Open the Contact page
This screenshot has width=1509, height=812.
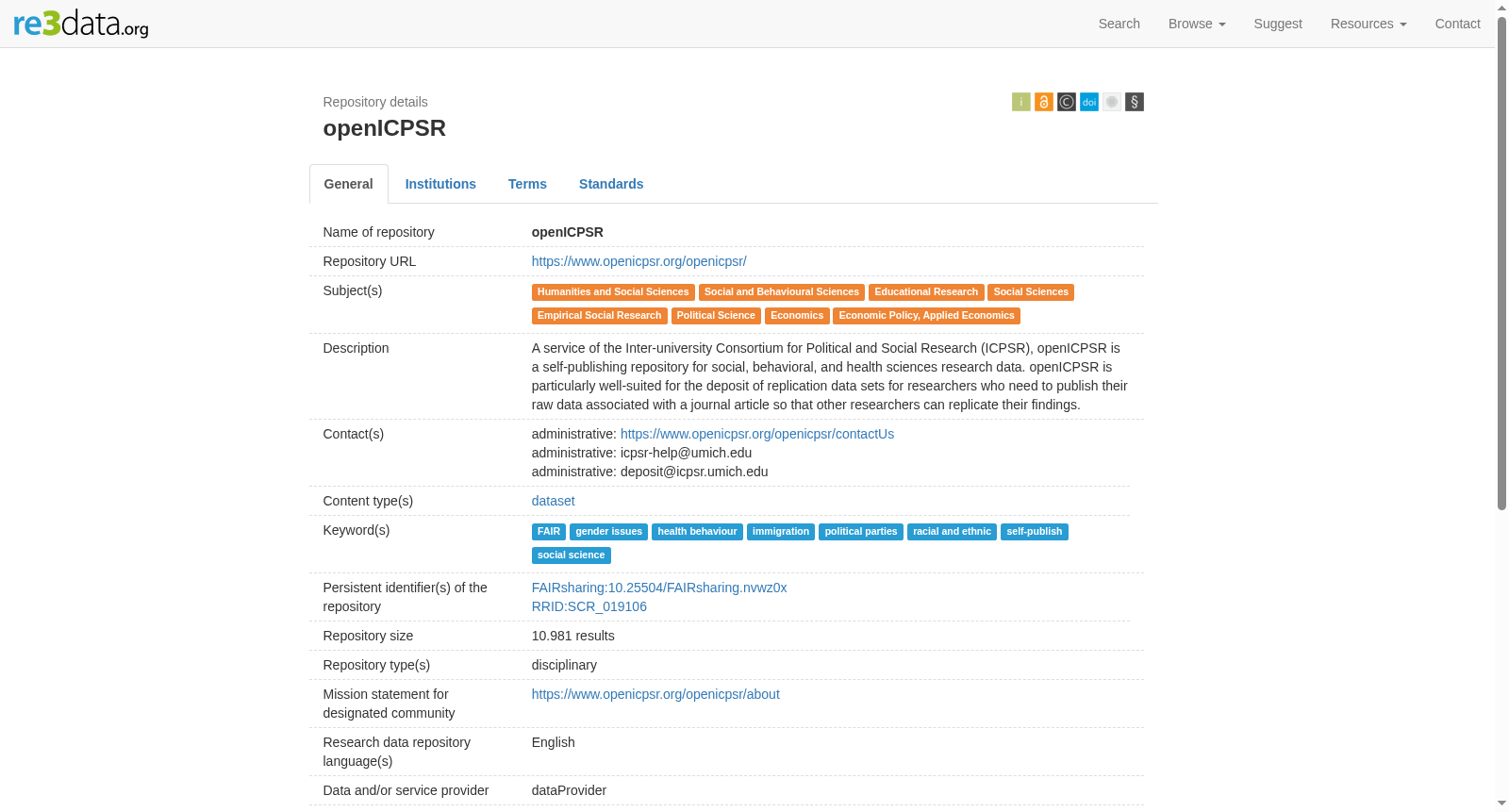[1458, 24]
